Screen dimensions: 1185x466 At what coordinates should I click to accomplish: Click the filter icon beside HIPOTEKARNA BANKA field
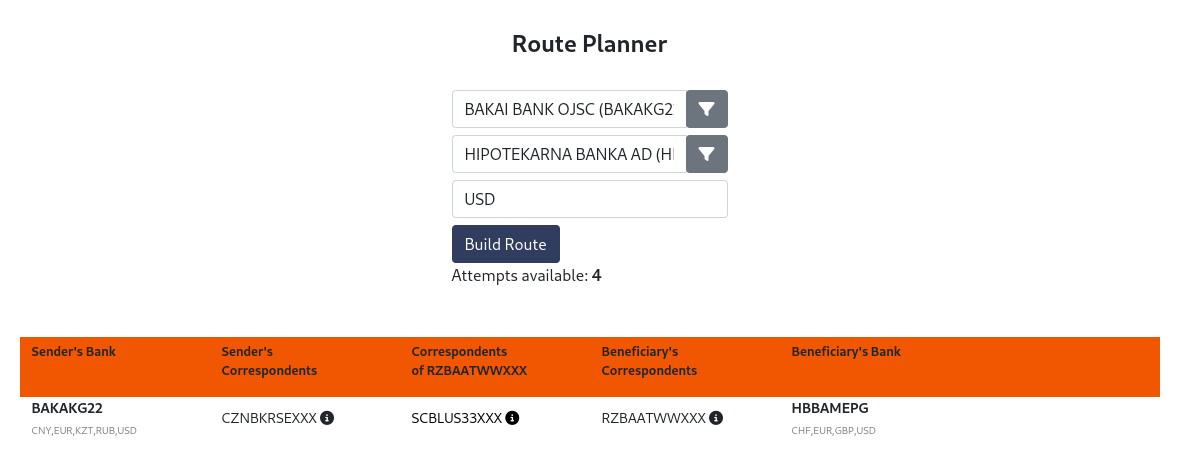(706, 154)
